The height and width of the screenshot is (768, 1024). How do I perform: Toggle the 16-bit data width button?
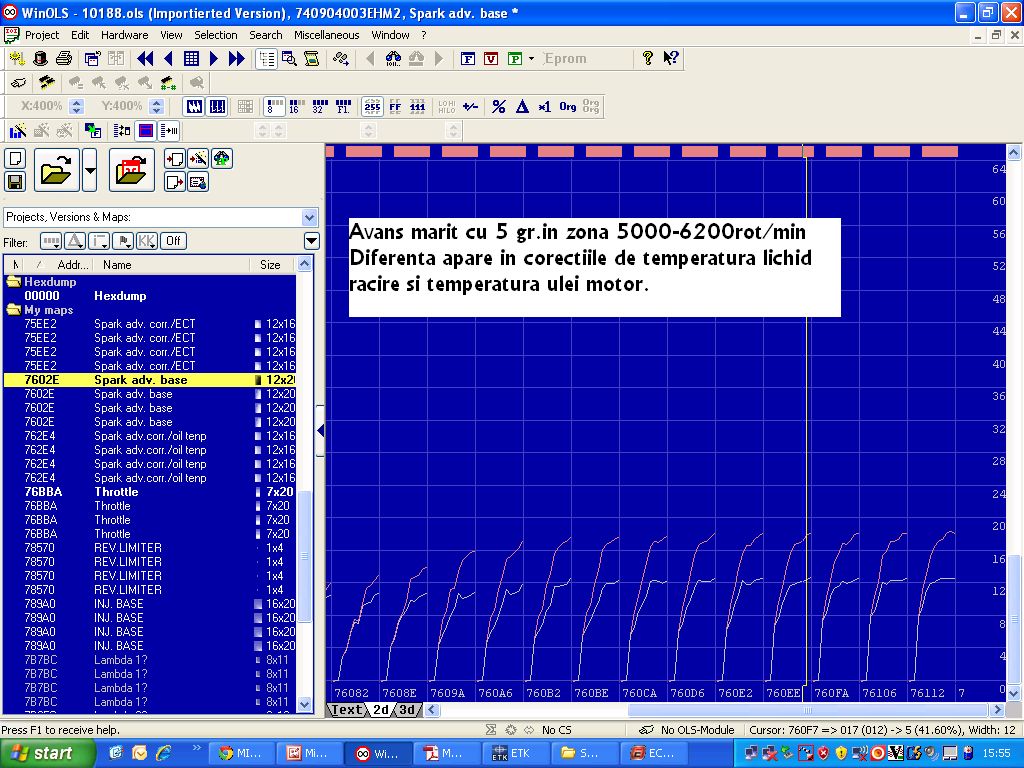click(294, 107)
